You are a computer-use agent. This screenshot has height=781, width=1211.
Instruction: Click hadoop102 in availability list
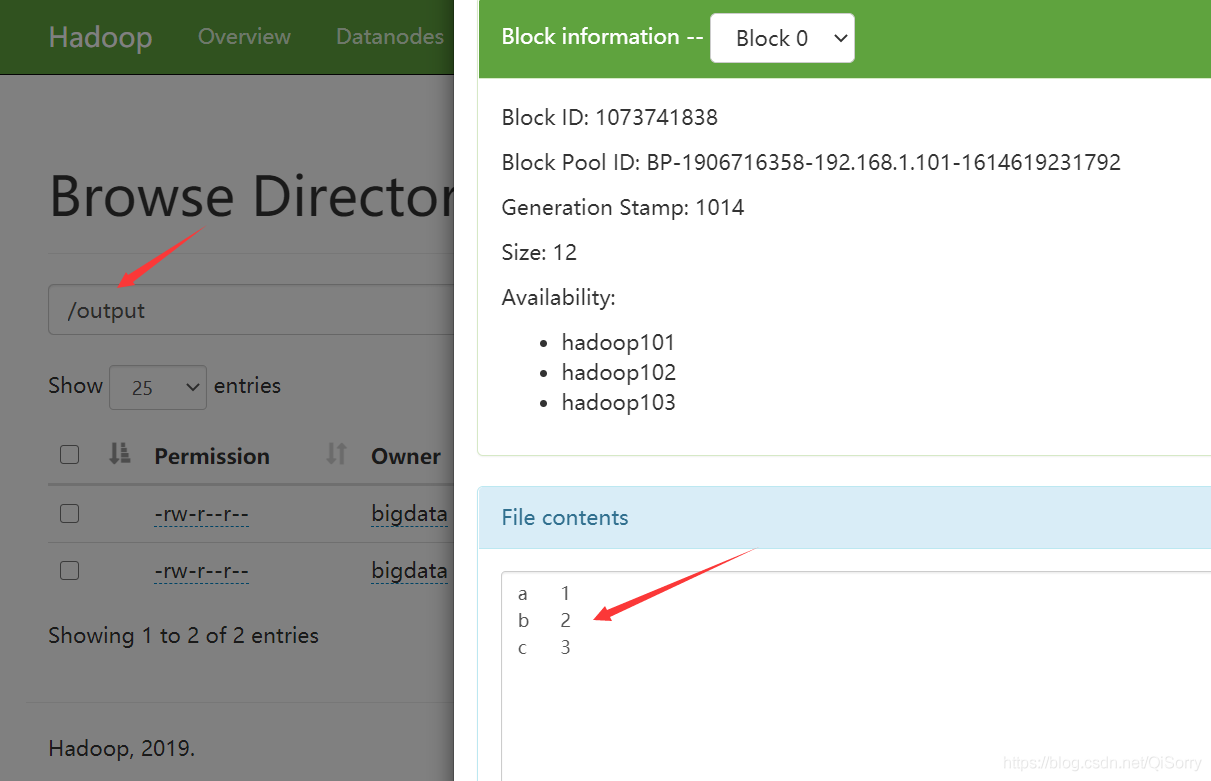coord(619,373)
